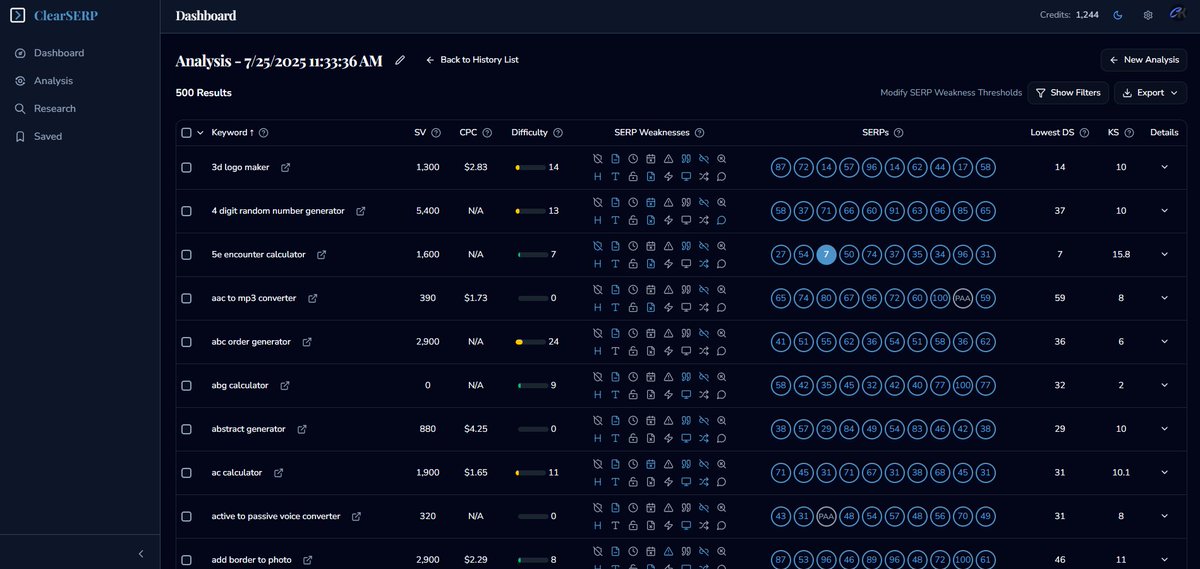Expand details for '3d logo maker'
The height and width of the screenshot is (569, 1200).
coord(1164,167)
